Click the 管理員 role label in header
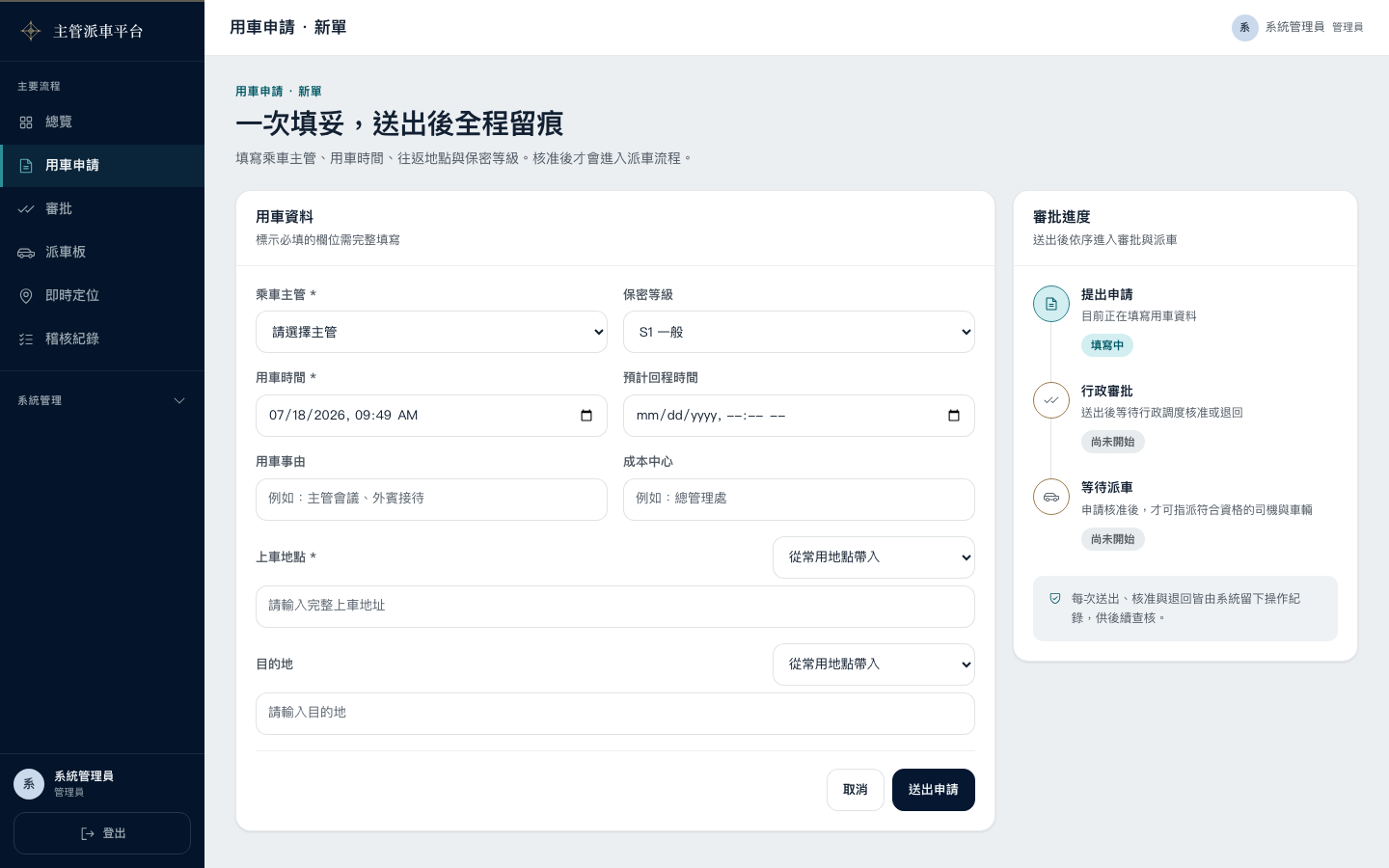1389x868 pixels. 1348,27
